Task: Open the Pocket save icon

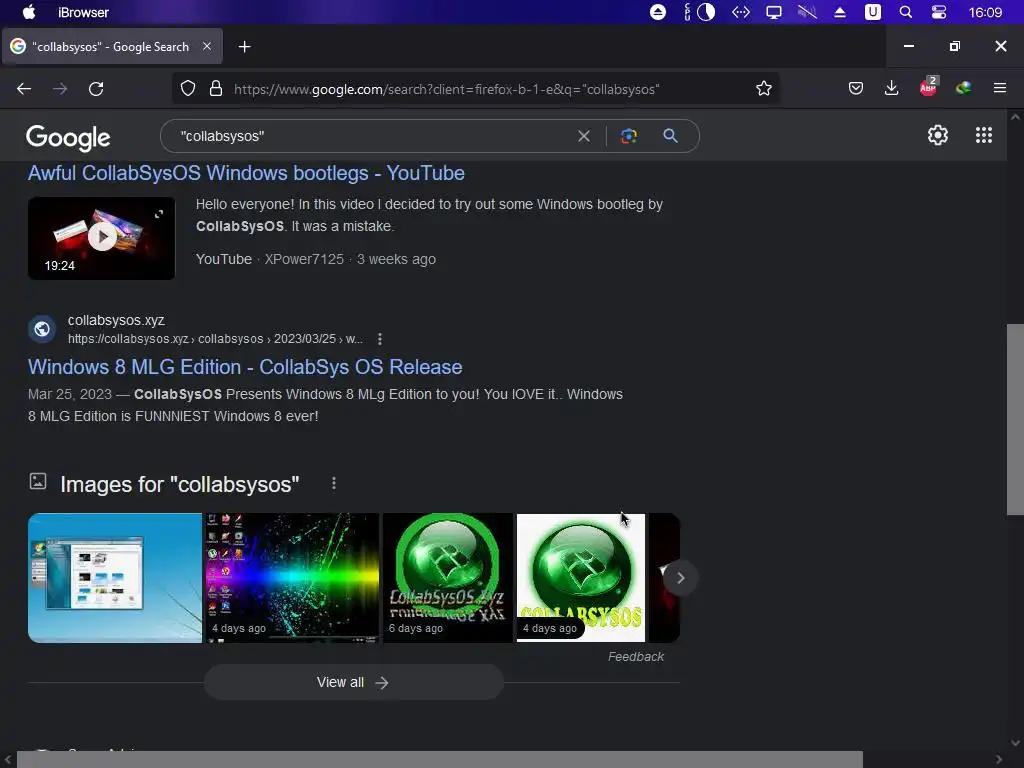Action: tap(856, 88)
